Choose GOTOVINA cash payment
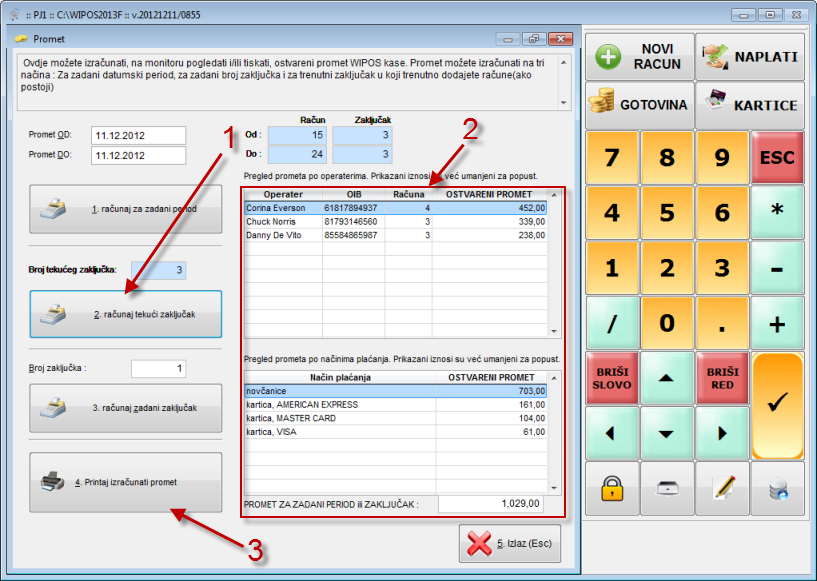 click(x=640, y=104)
